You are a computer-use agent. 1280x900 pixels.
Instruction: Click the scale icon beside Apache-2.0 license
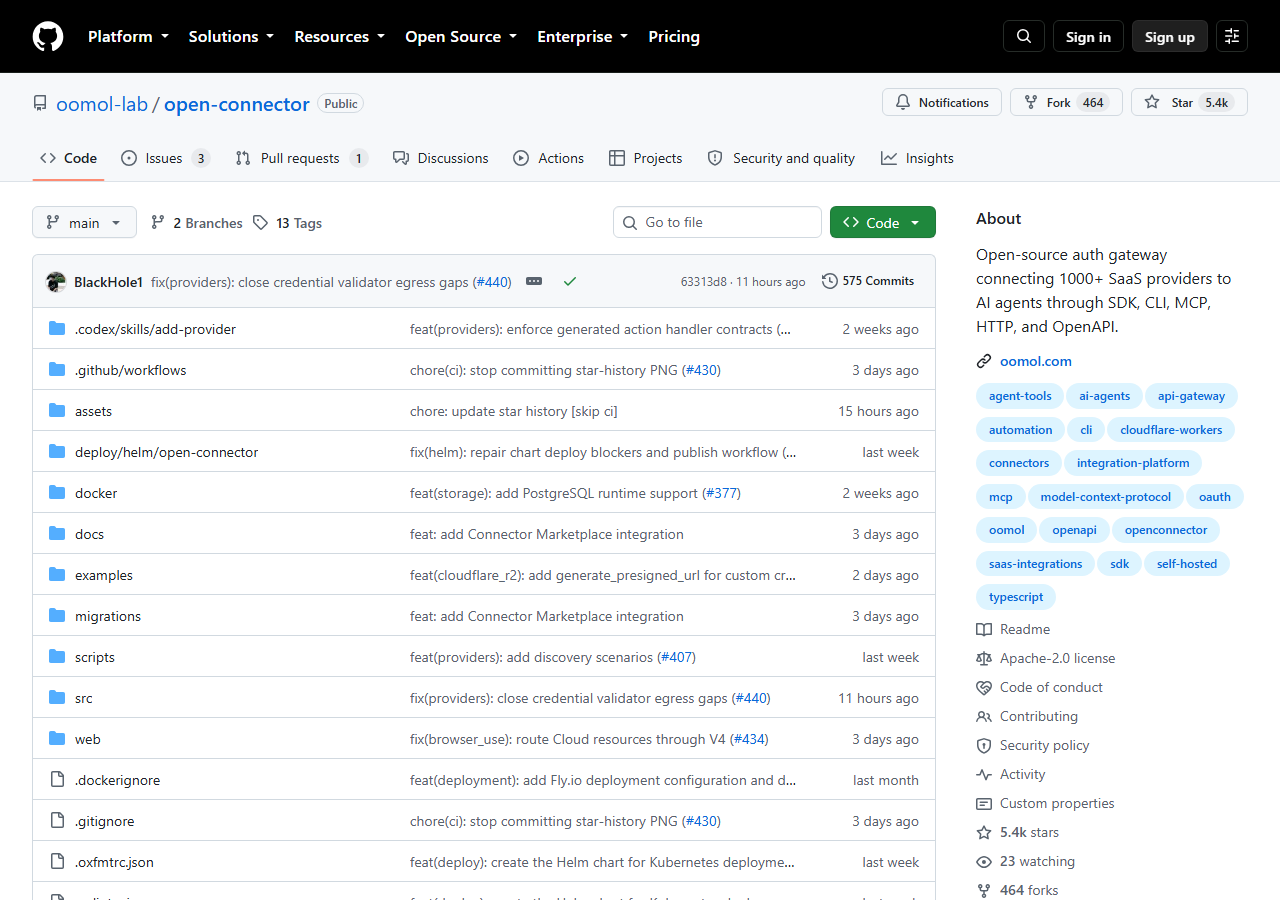(984, 659)
